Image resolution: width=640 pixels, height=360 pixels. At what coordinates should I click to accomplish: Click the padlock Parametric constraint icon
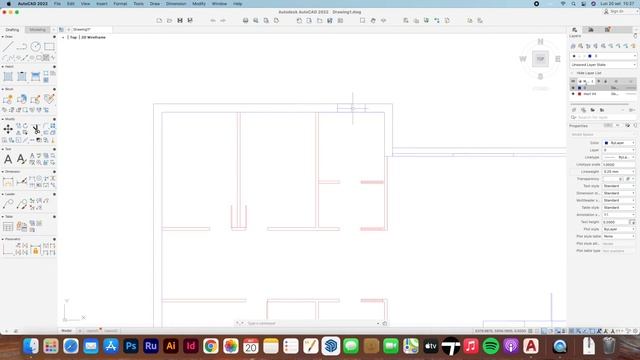point(36,250)
